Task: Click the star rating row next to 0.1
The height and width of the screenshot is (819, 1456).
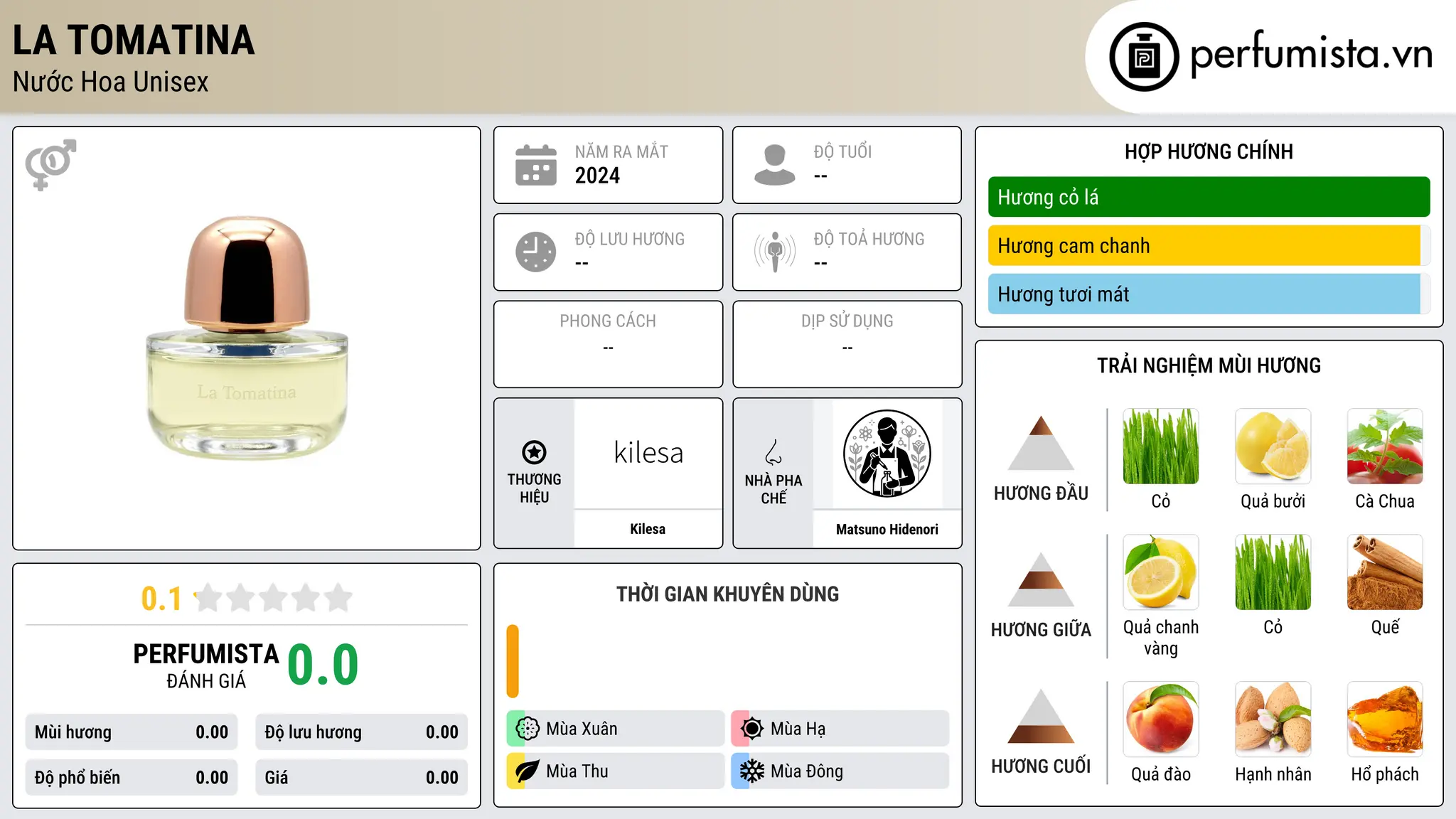Action: coord(274,598)
